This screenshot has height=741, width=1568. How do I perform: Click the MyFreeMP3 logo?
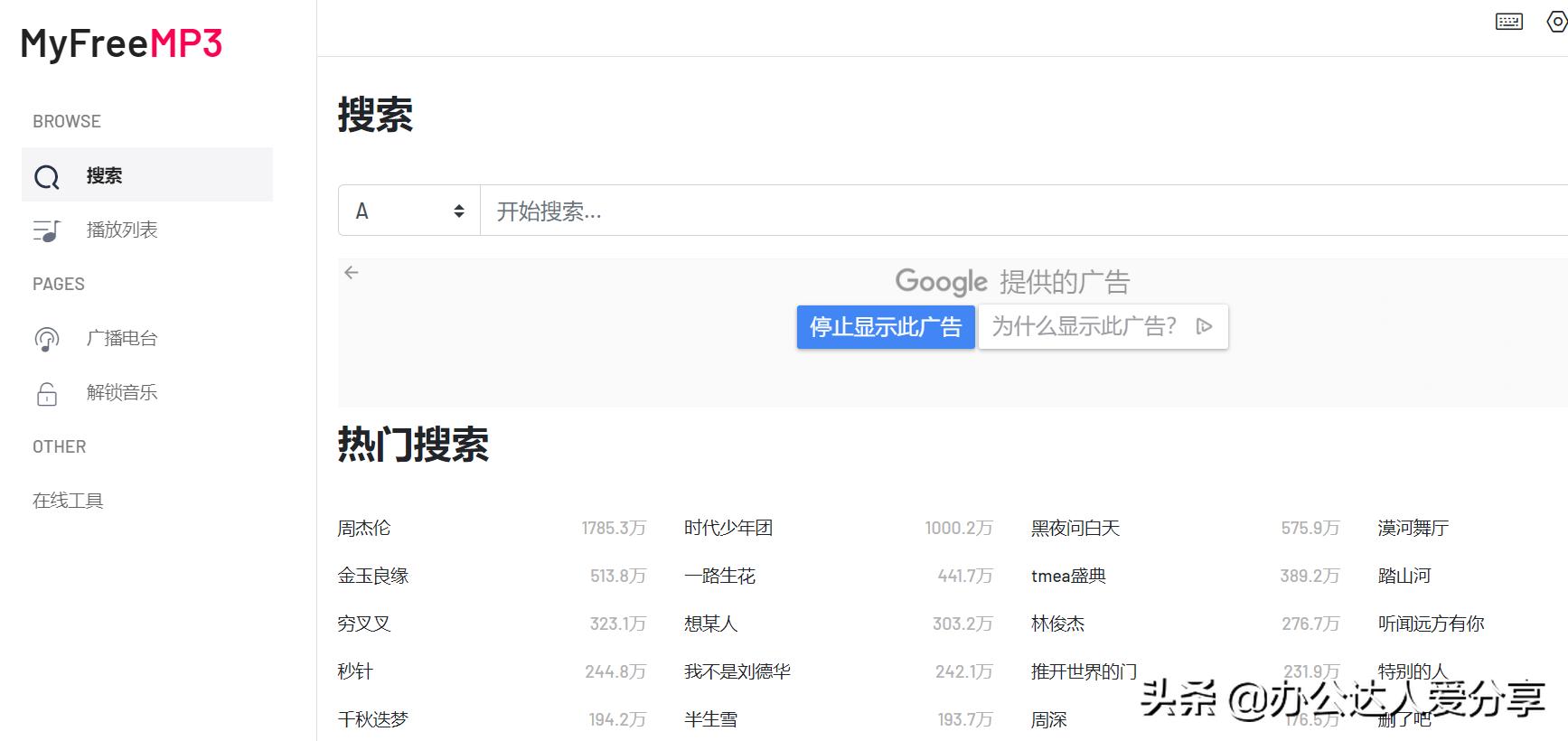coord(121,43)
